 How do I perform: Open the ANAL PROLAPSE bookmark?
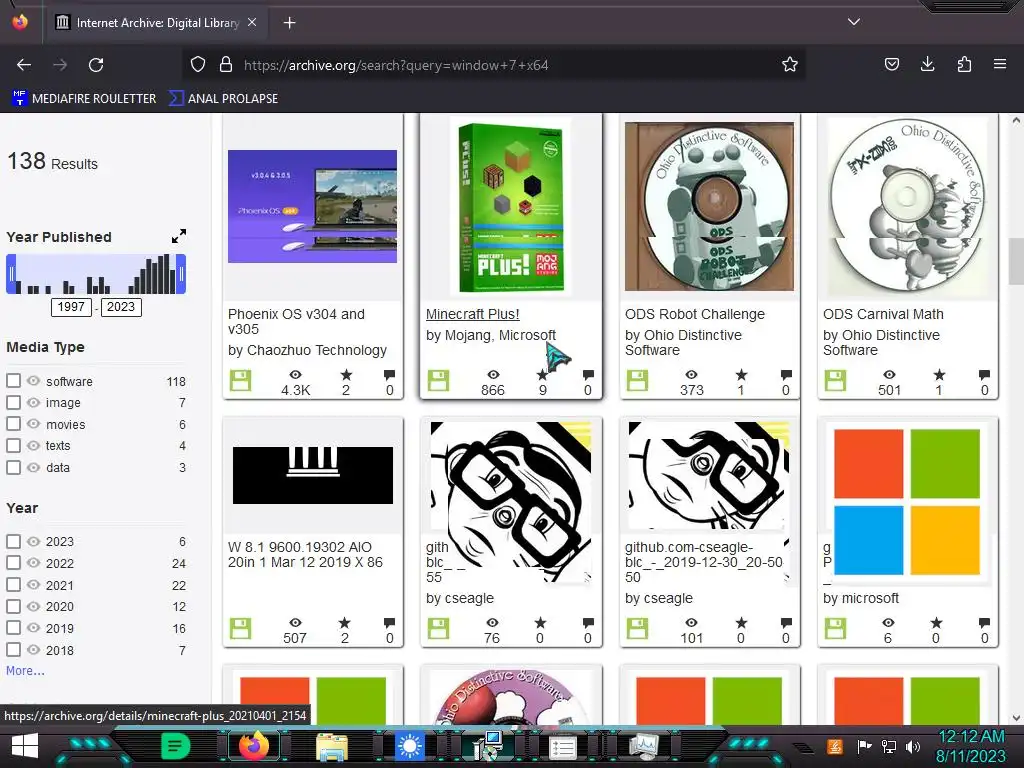223,99
